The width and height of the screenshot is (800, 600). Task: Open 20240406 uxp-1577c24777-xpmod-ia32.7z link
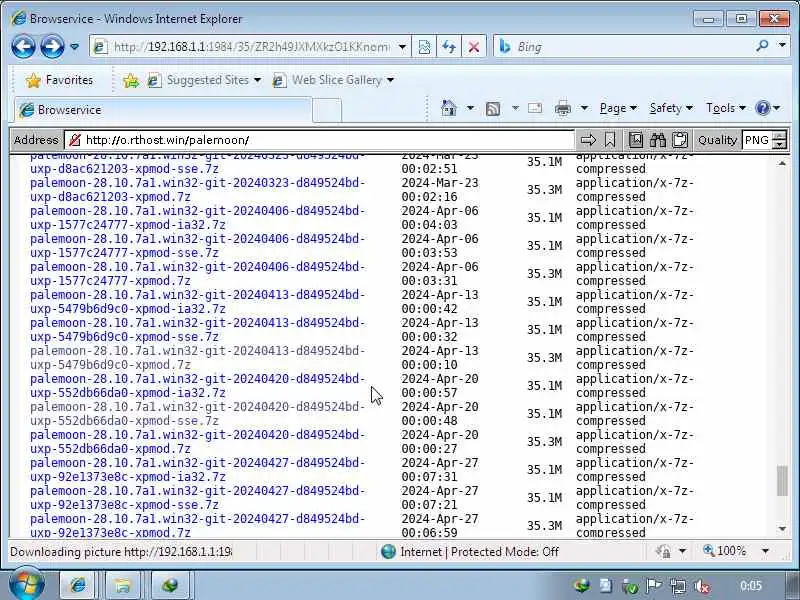(x=198, y=218)
